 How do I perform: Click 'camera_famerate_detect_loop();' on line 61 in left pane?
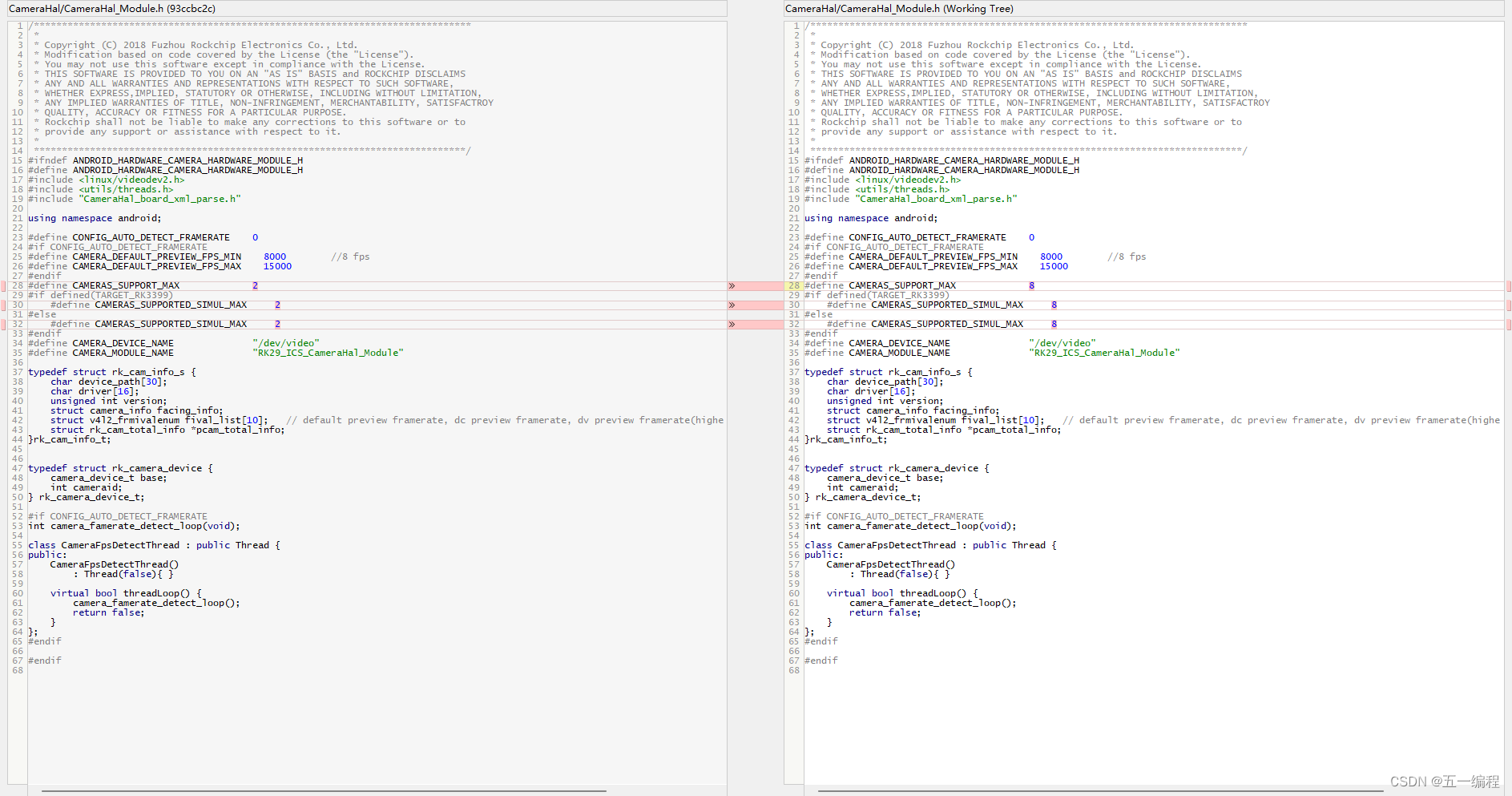156,604
